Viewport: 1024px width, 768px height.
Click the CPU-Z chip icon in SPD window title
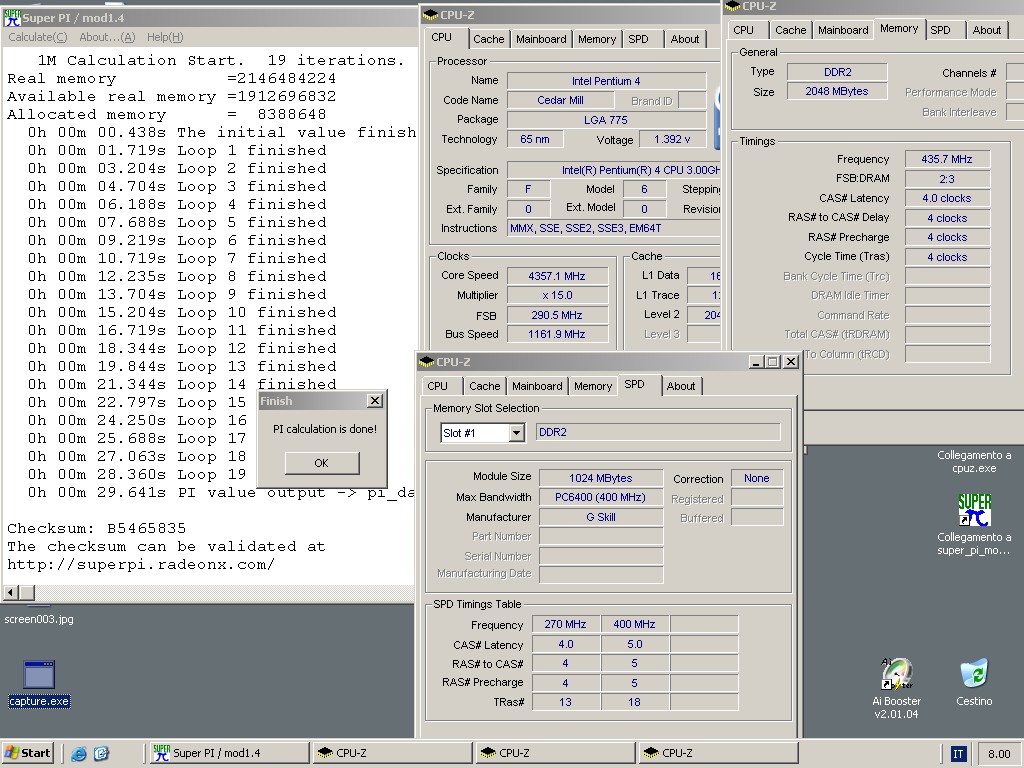pos(426,362)
